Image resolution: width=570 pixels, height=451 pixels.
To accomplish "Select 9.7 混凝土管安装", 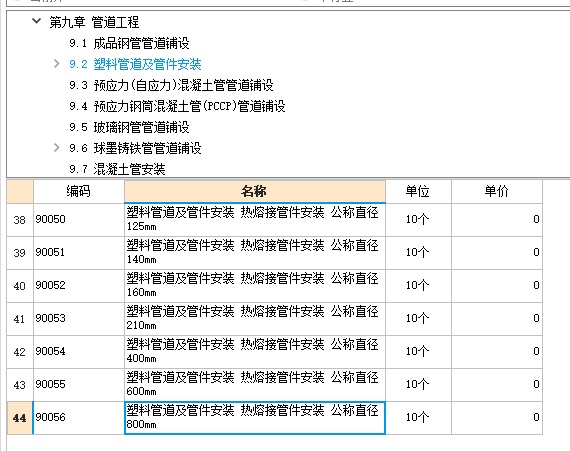I will (x=117, y=169).
